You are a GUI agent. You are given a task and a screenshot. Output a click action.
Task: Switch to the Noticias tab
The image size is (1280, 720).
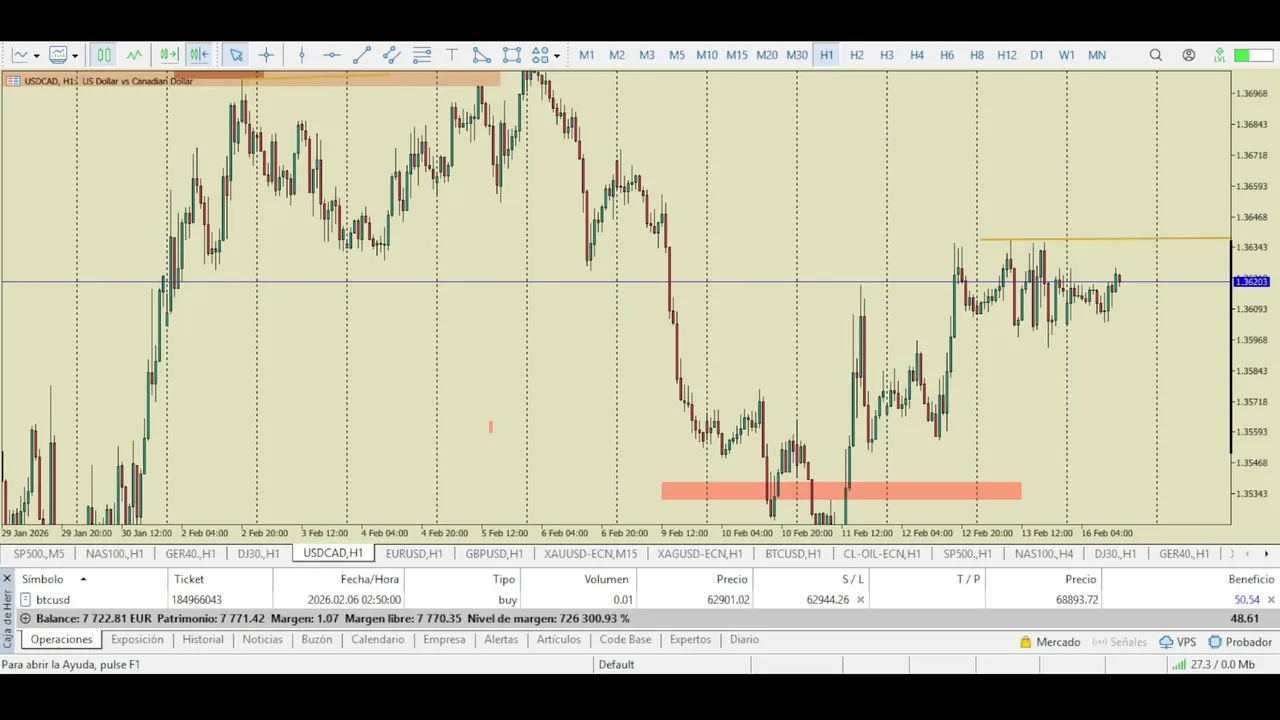pos(262,640)
